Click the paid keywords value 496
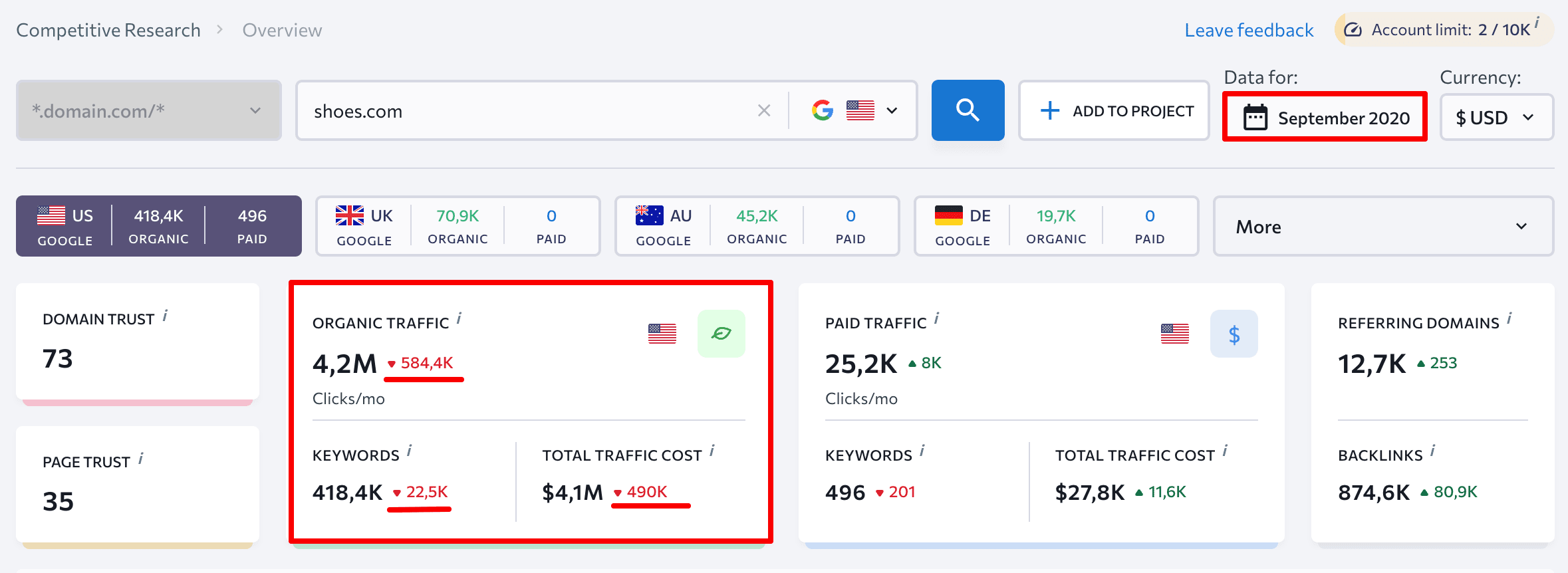The width and height of the screenshot is (1568, 573). click(x=845, y=493)
